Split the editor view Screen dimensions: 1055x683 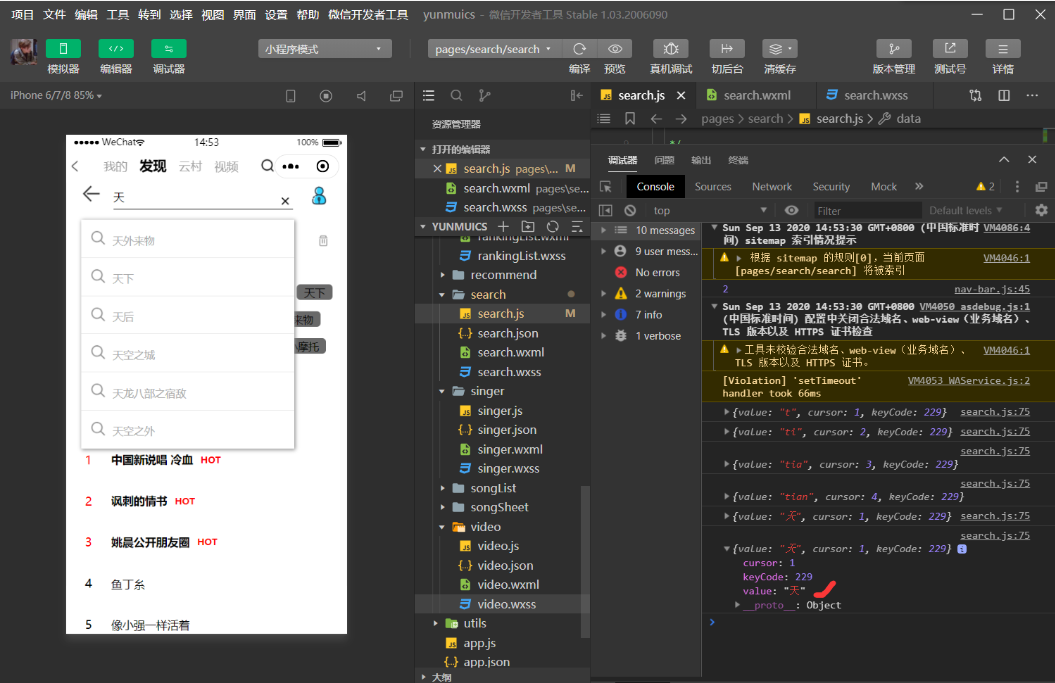click(x=1004, y=96)
